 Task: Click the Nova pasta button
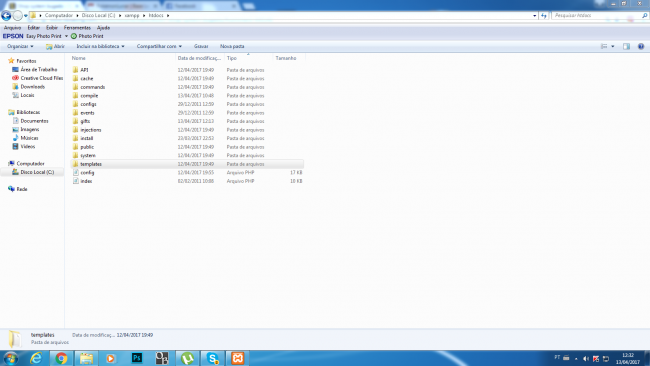click(x=232, y=46)
